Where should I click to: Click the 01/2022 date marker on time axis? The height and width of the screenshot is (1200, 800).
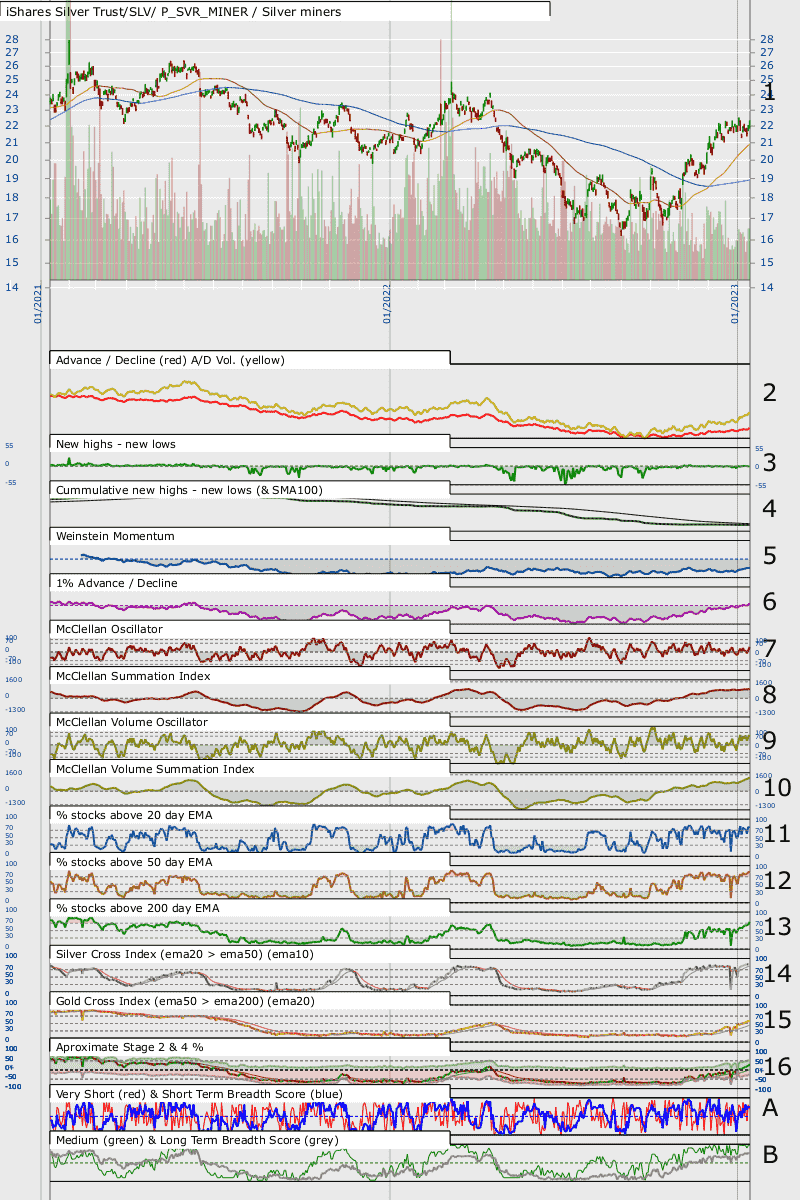386,303
